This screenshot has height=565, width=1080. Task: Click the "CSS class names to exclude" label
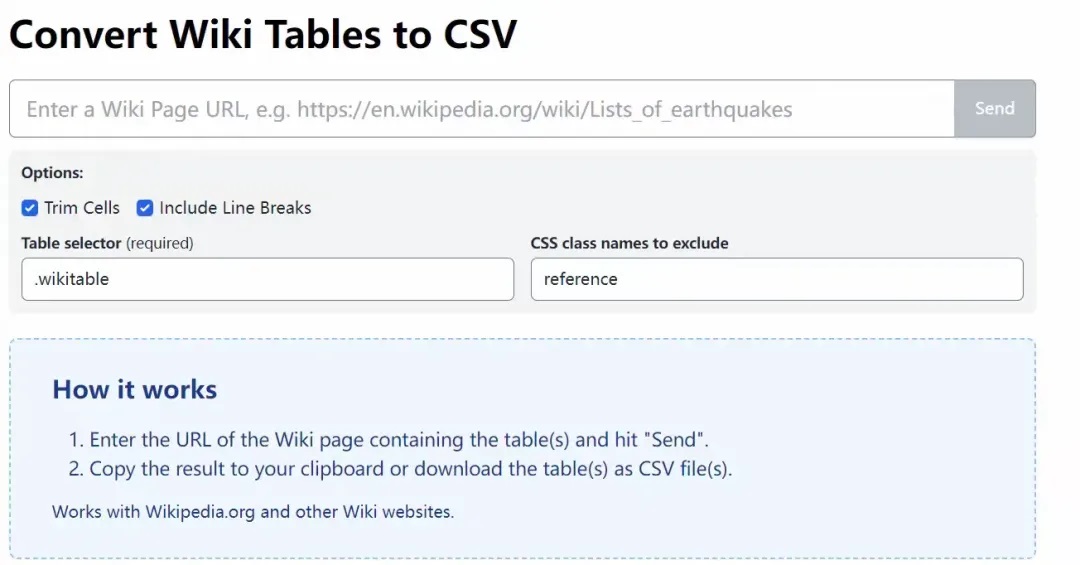629,243
